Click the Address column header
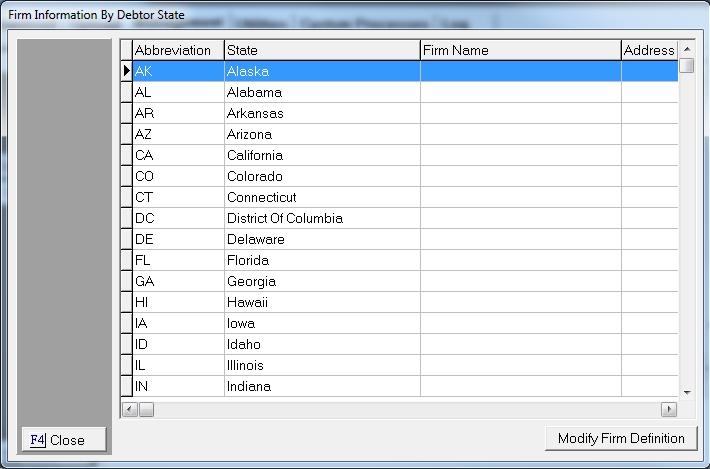The height and width of the screenshot is (469, 710). click(649, 50)
